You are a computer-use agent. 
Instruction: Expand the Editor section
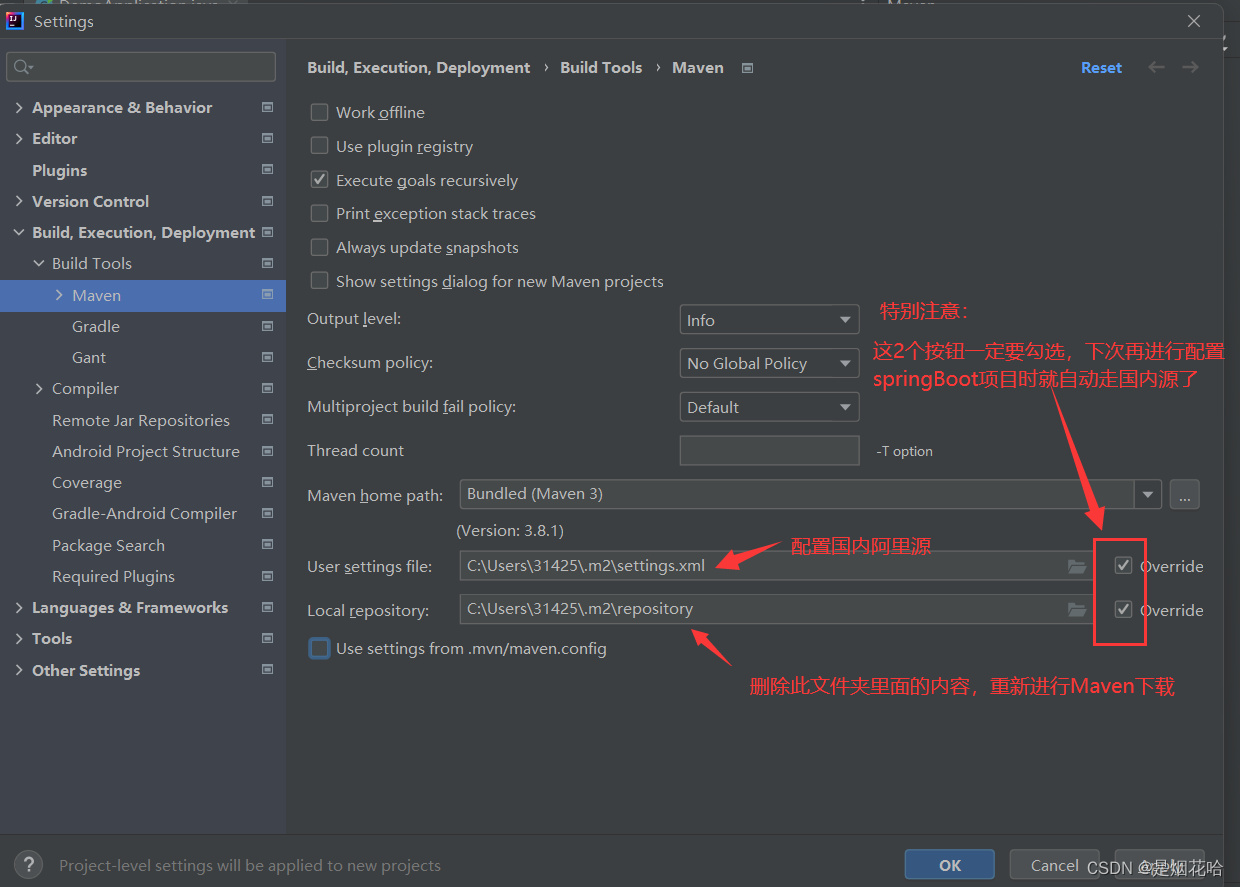19,138
